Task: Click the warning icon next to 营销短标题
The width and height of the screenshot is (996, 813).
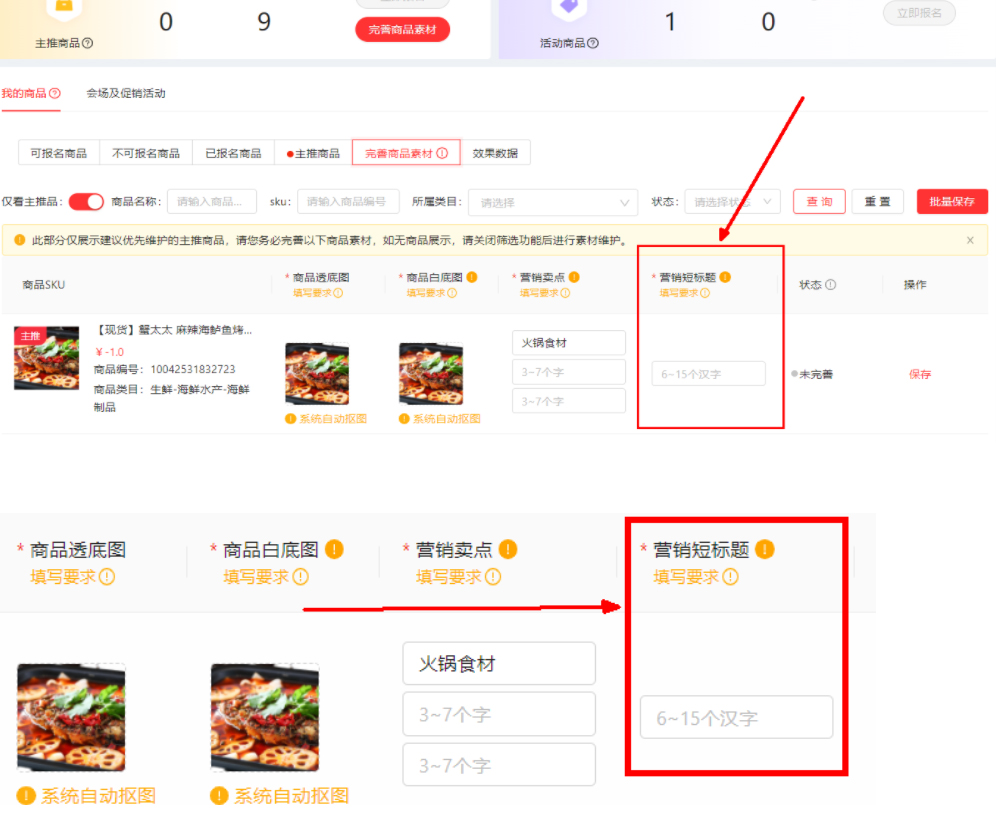Action: 724,275
